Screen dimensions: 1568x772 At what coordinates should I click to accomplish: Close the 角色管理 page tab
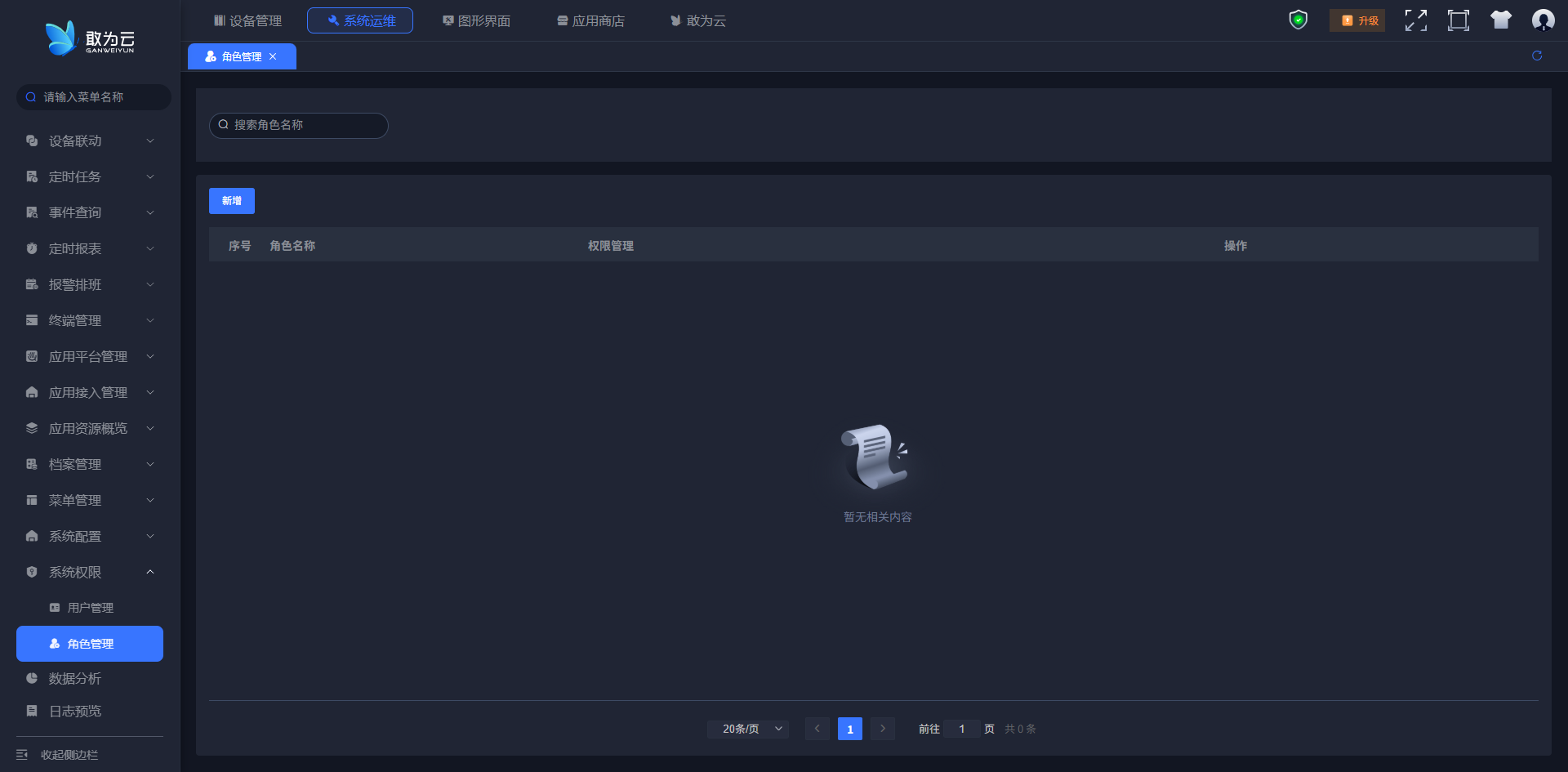coord(273,56)
